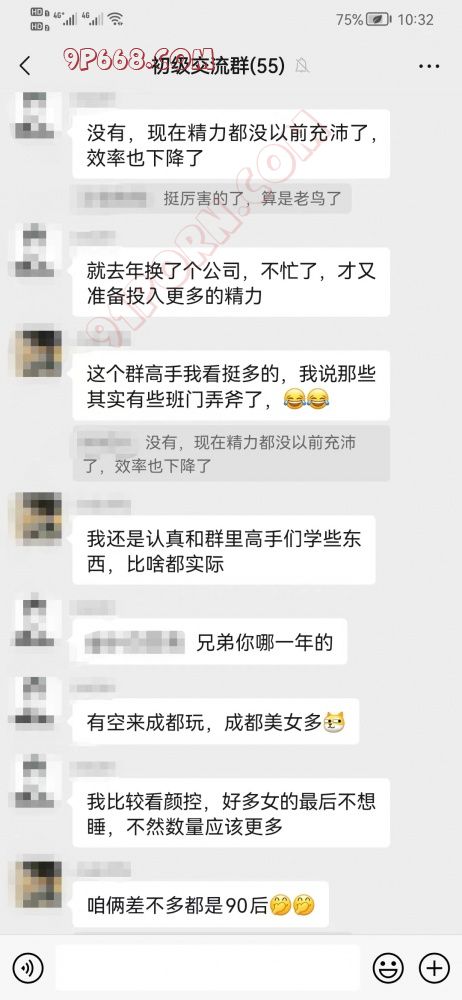Open group title 初级交流群(55)

pyautogui.click(x=219, y=65)
